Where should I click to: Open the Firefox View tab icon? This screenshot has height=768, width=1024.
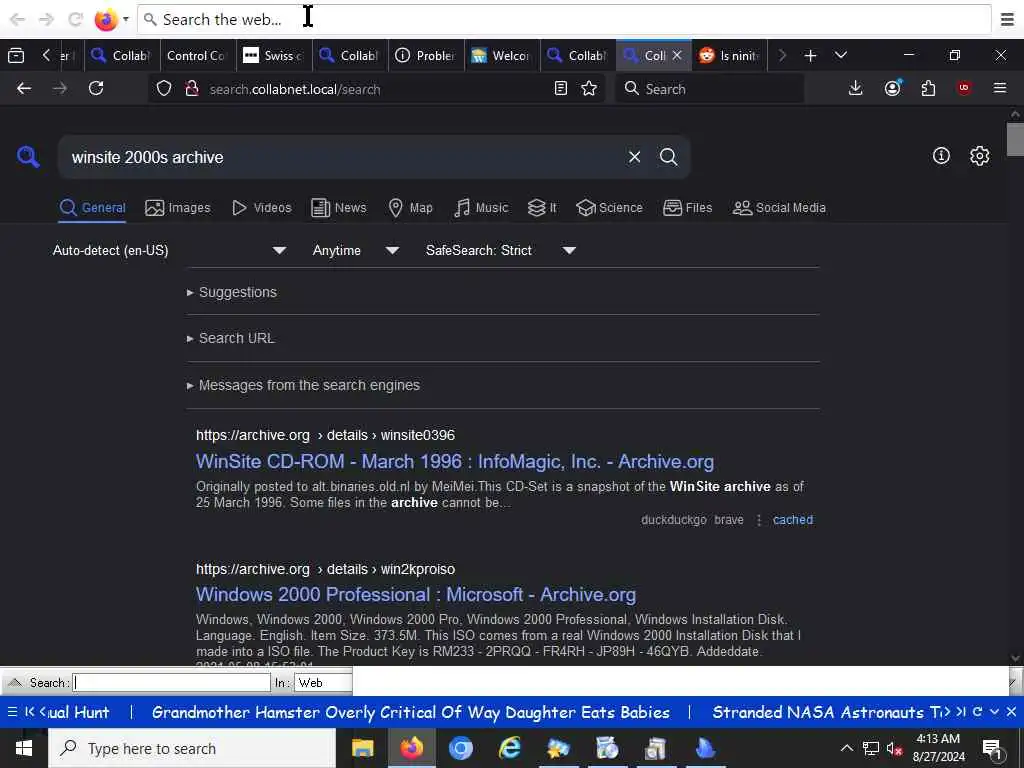pyautogui.click(x=16, y=56)
